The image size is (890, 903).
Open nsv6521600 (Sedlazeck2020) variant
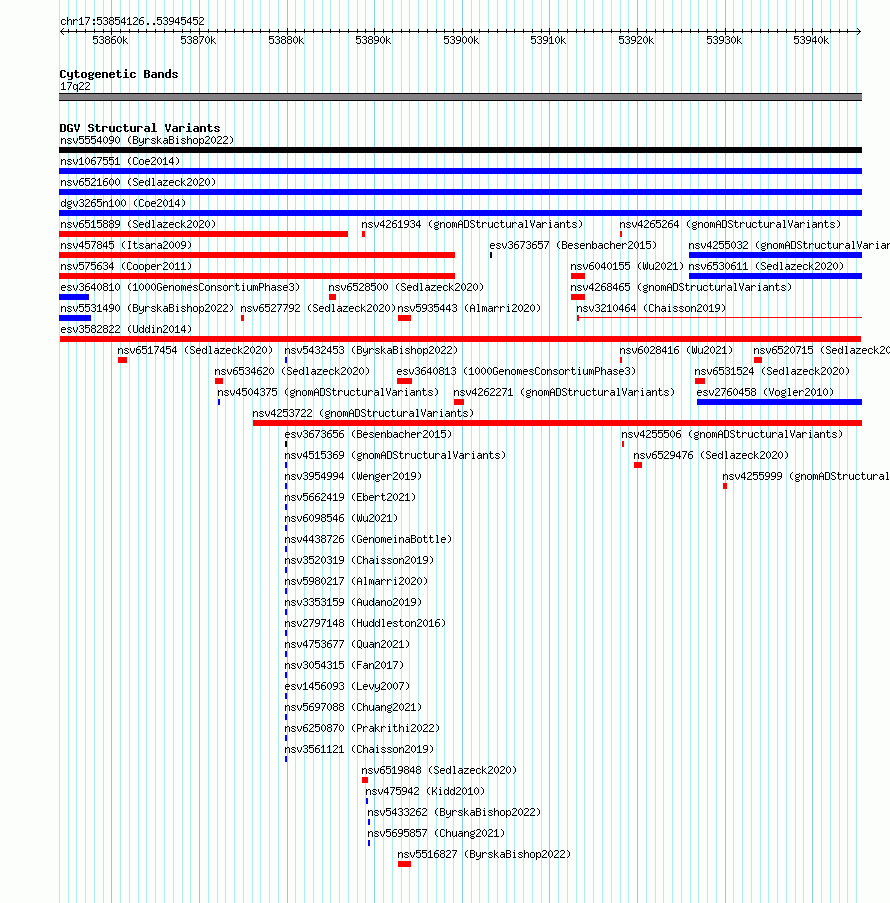click(x=138, y=182)
